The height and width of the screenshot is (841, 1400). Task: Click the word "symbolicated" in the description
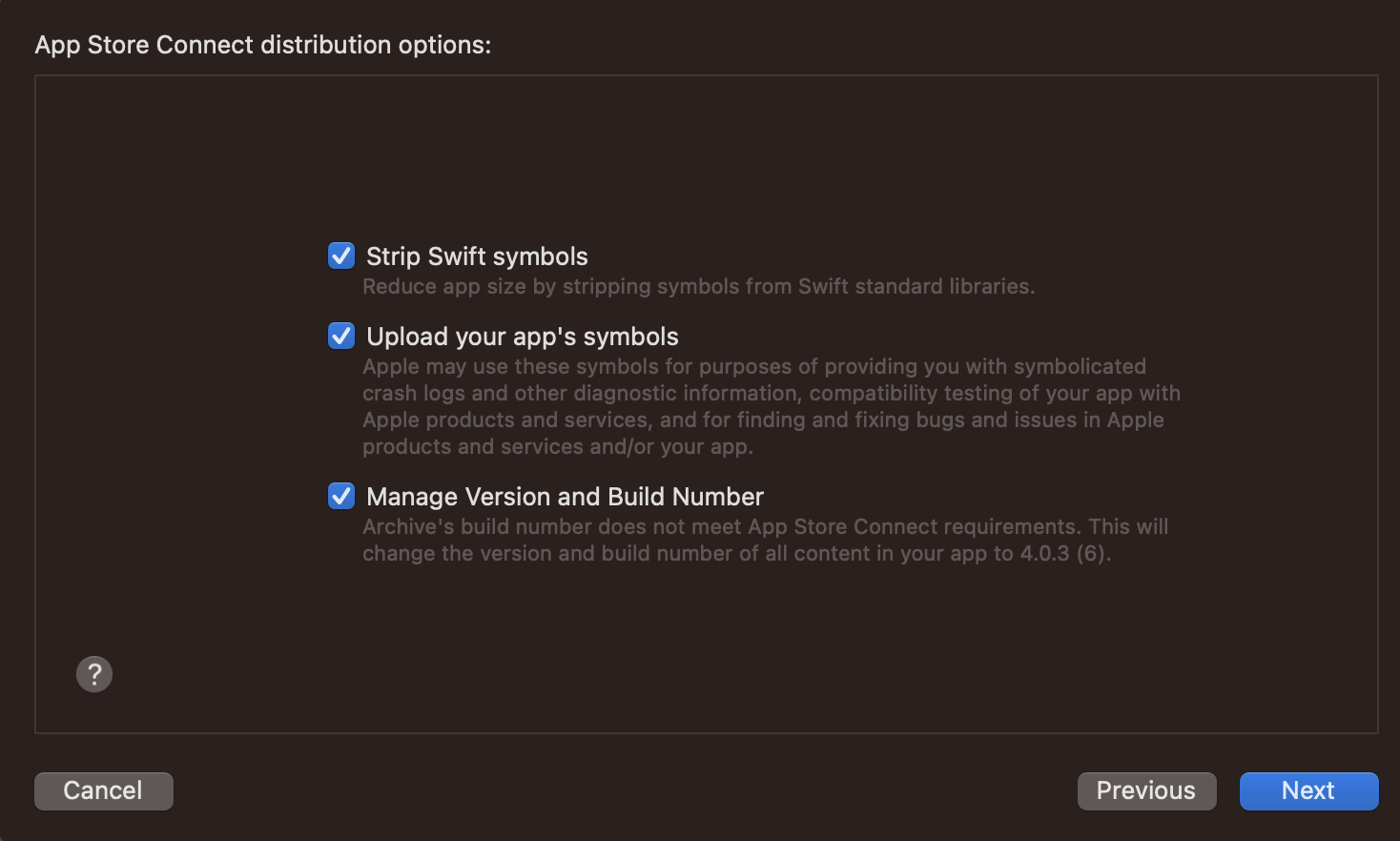coord(1080,366)
